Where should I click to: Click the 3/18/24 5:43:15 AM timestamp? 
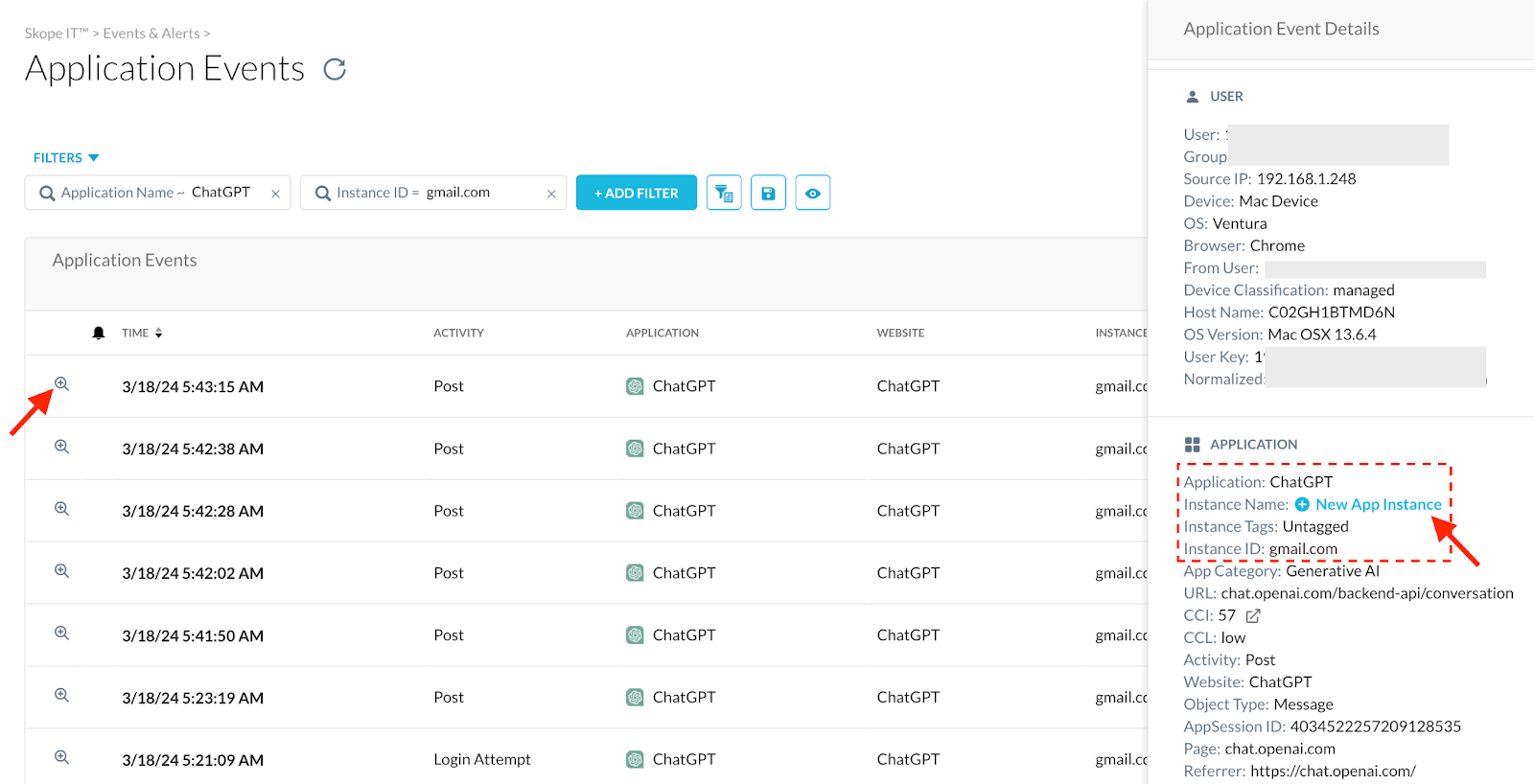coord(193,386)
